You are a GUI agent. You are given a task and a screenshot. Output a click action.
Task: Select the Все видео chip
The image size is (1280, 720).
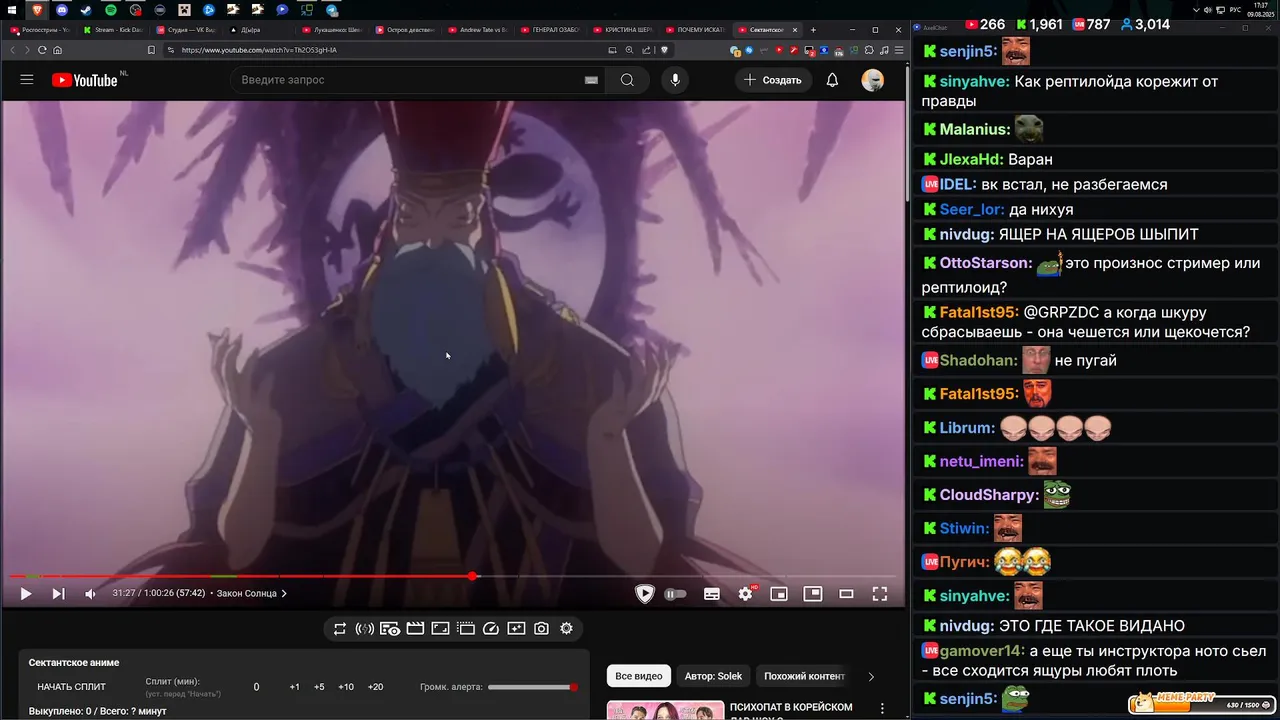(x=638, y=677)
